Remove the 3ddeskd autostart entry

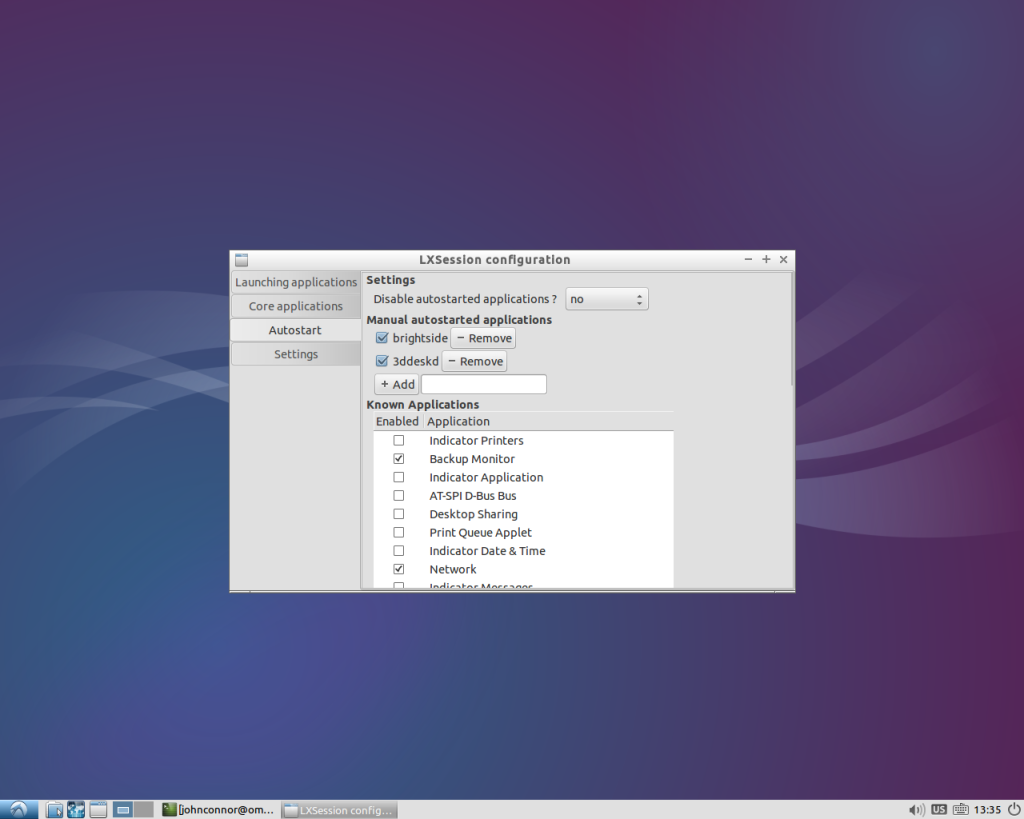point(475,361)
